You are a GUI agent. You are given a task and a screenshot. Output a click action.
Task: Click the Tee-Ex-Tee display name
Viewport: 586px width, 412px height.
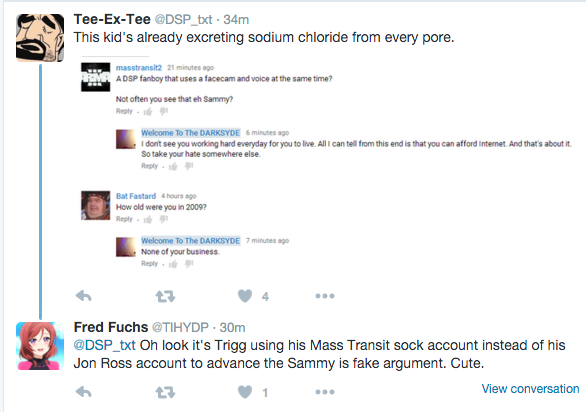click(x=112, y=19)
